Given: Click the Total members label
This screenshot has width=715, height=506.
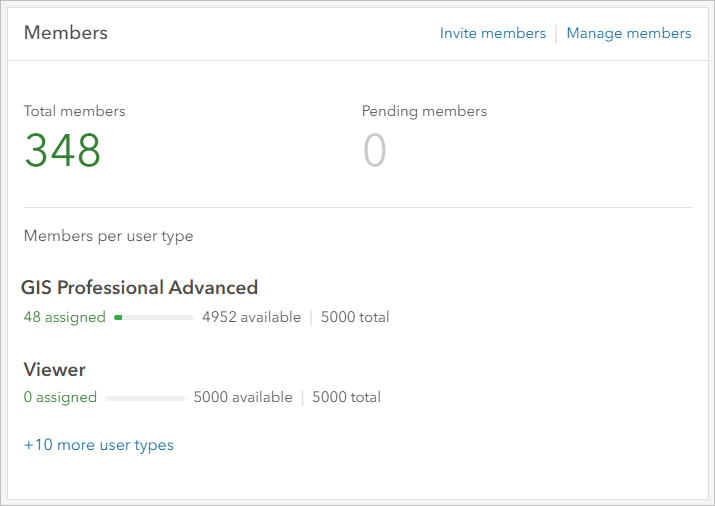Looking at the screenshot, I should coord(74,111).
